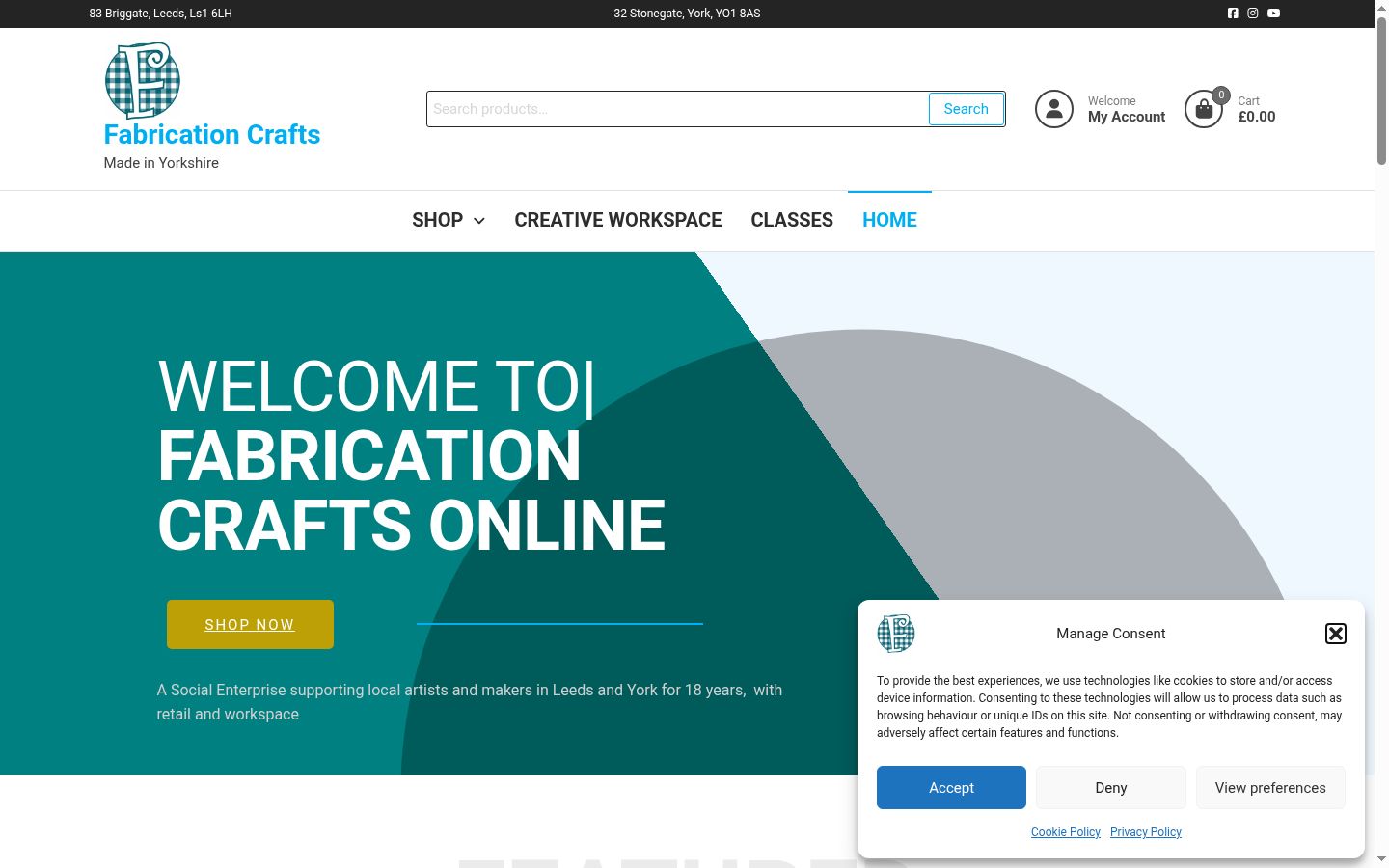Click the York Stonegate address text
Image resolution: width=1389 pixels, height=868 pixels.
(687, 14)
